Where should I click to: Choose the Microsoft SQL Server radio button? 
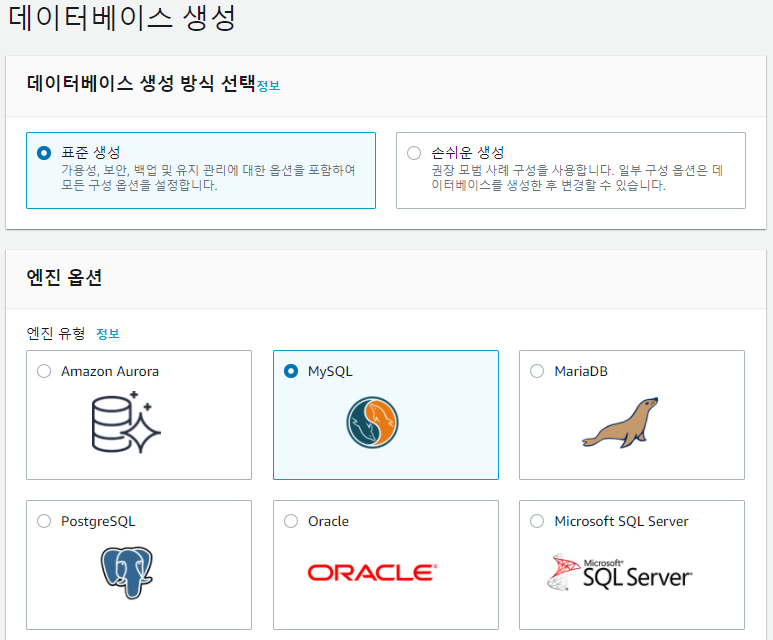tap(537, 521)
